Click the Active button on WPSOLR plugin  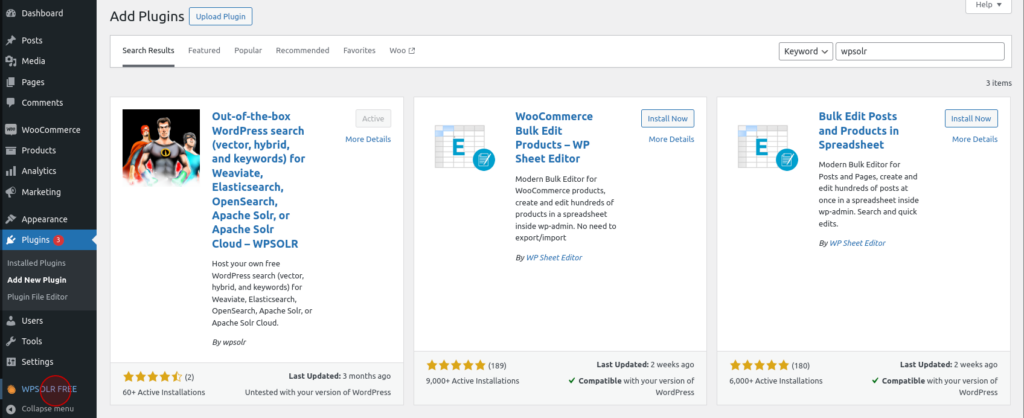[x=374, y=118]
